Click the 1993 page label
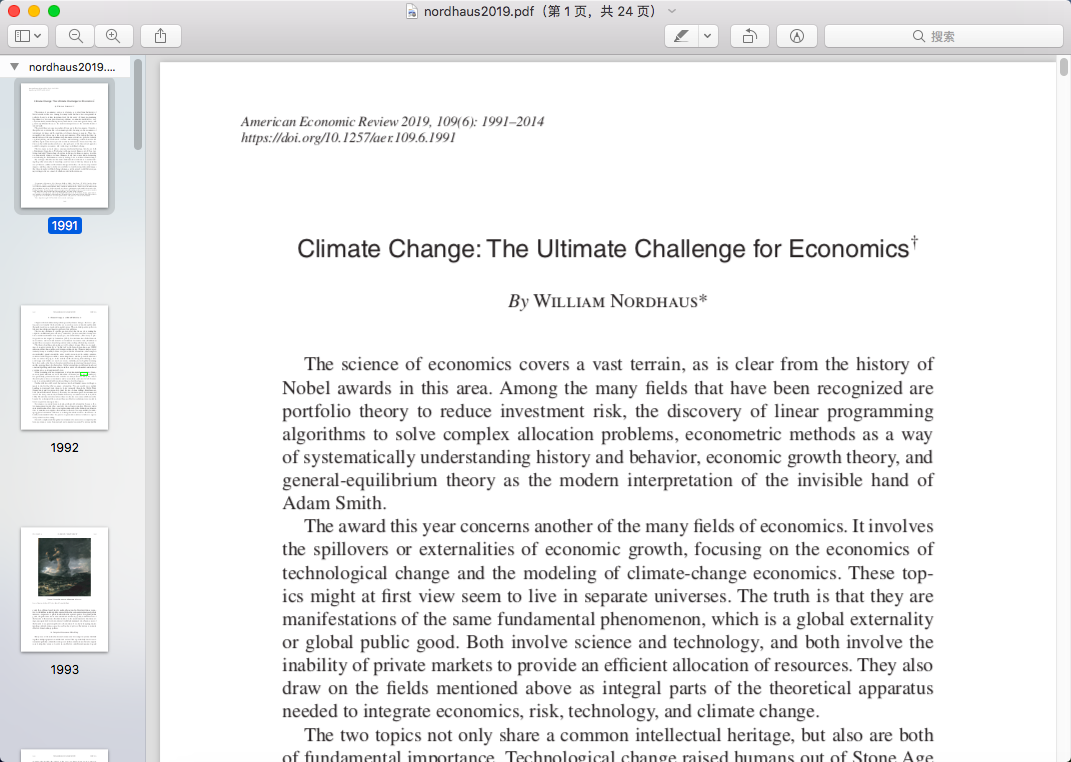The image size is (1071, 762). [x=64, y=669]
